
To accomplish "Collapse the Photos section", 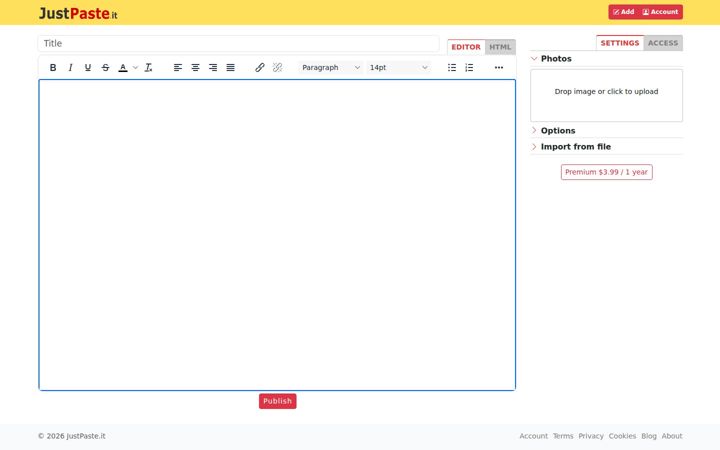I will click(606, 59).
